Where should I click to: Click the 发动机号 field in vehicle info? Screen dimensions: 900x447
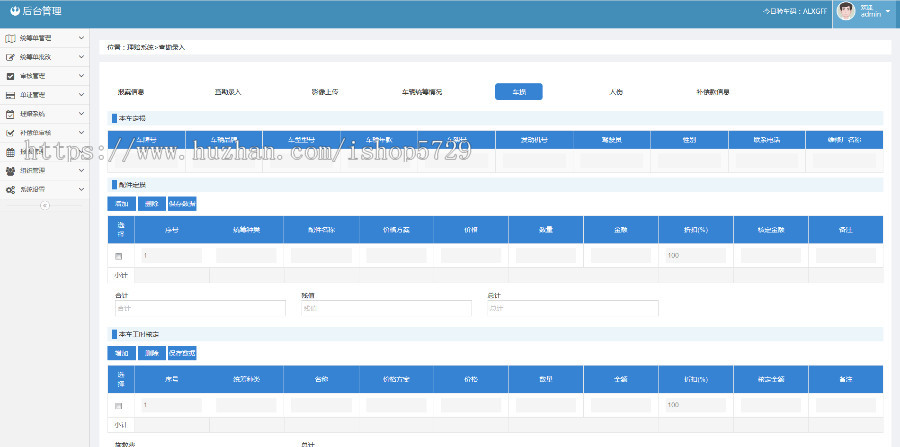(534, 161)
